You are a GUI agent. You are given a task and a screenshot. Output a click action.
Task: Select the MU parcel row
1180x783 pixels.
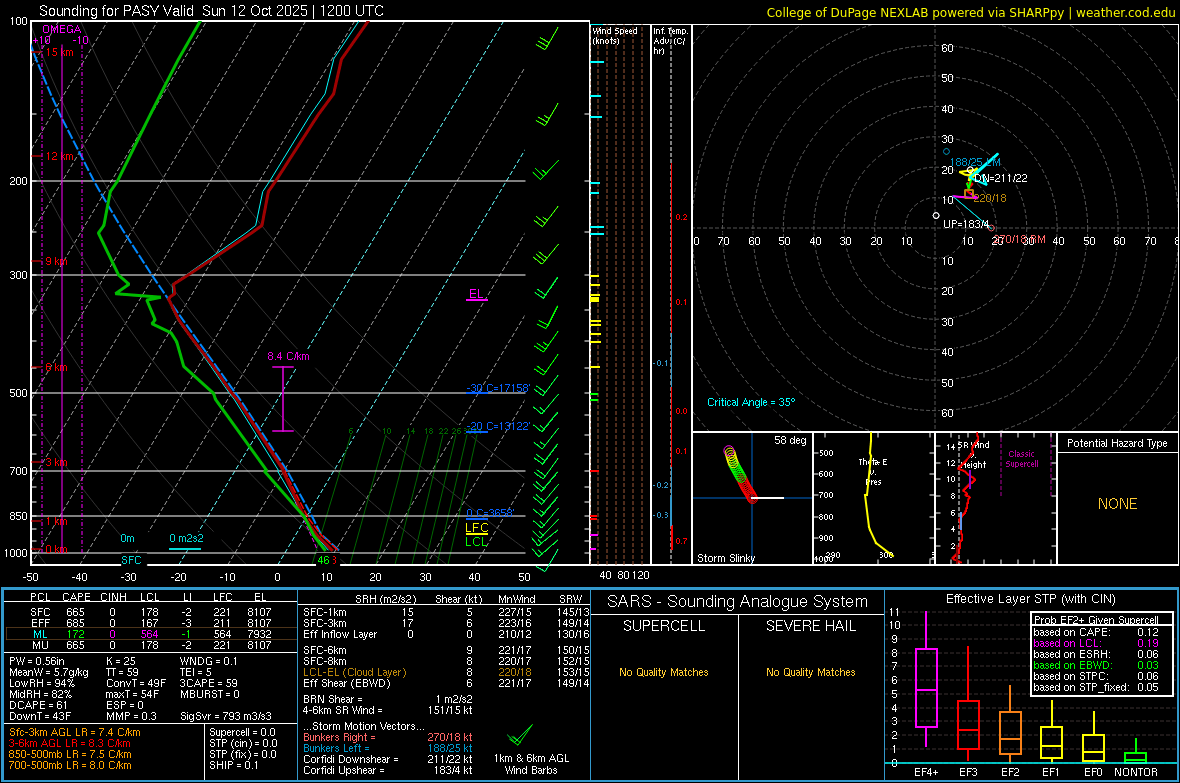tap(151, 645)
